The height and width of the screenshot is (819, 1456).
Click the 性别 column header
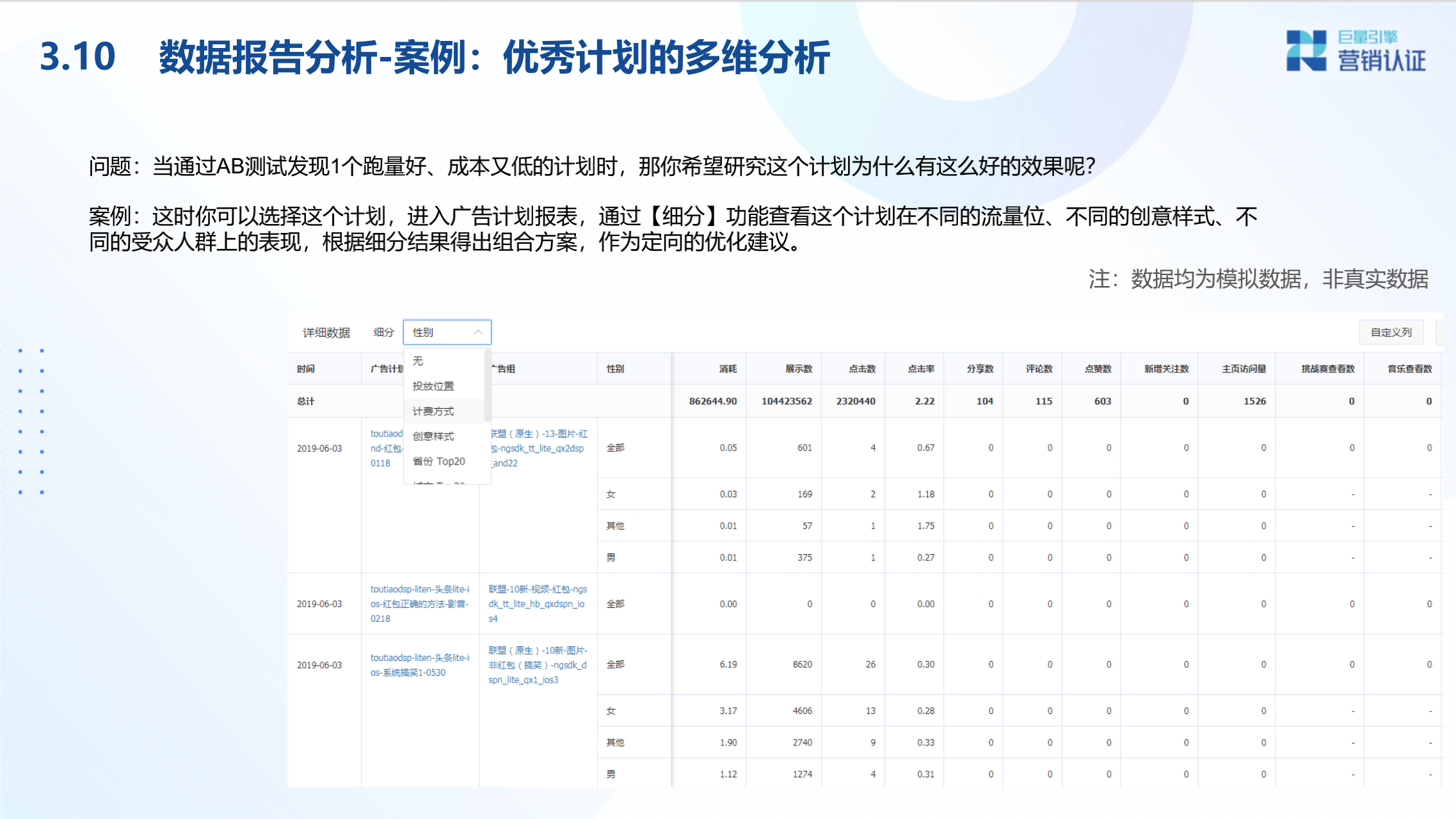click(615, 369)
